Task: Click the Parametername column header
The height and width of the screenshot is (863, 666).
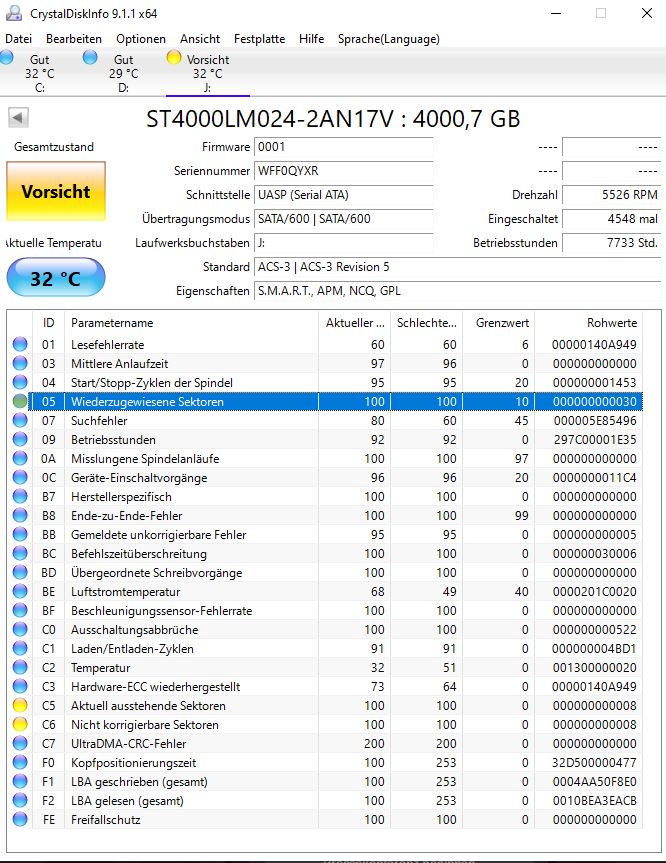Action: coord(191,323)
